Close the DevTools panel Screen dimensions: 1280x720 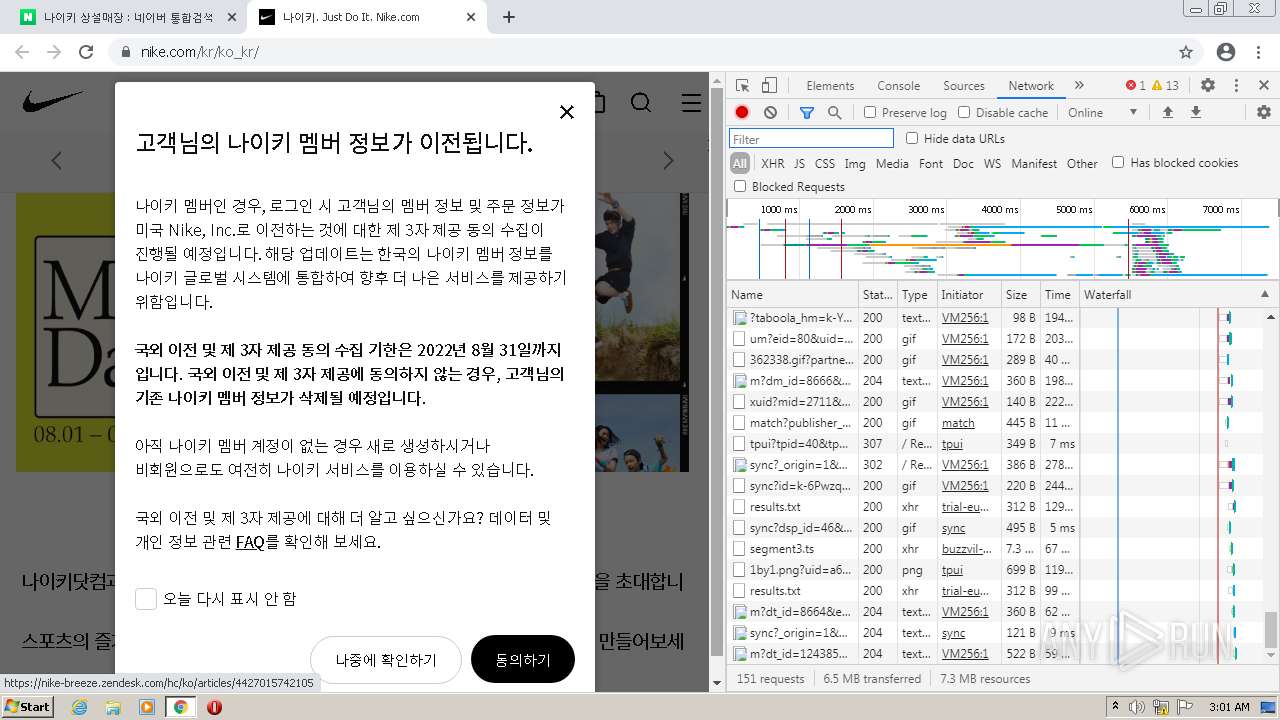[1264, 85]
